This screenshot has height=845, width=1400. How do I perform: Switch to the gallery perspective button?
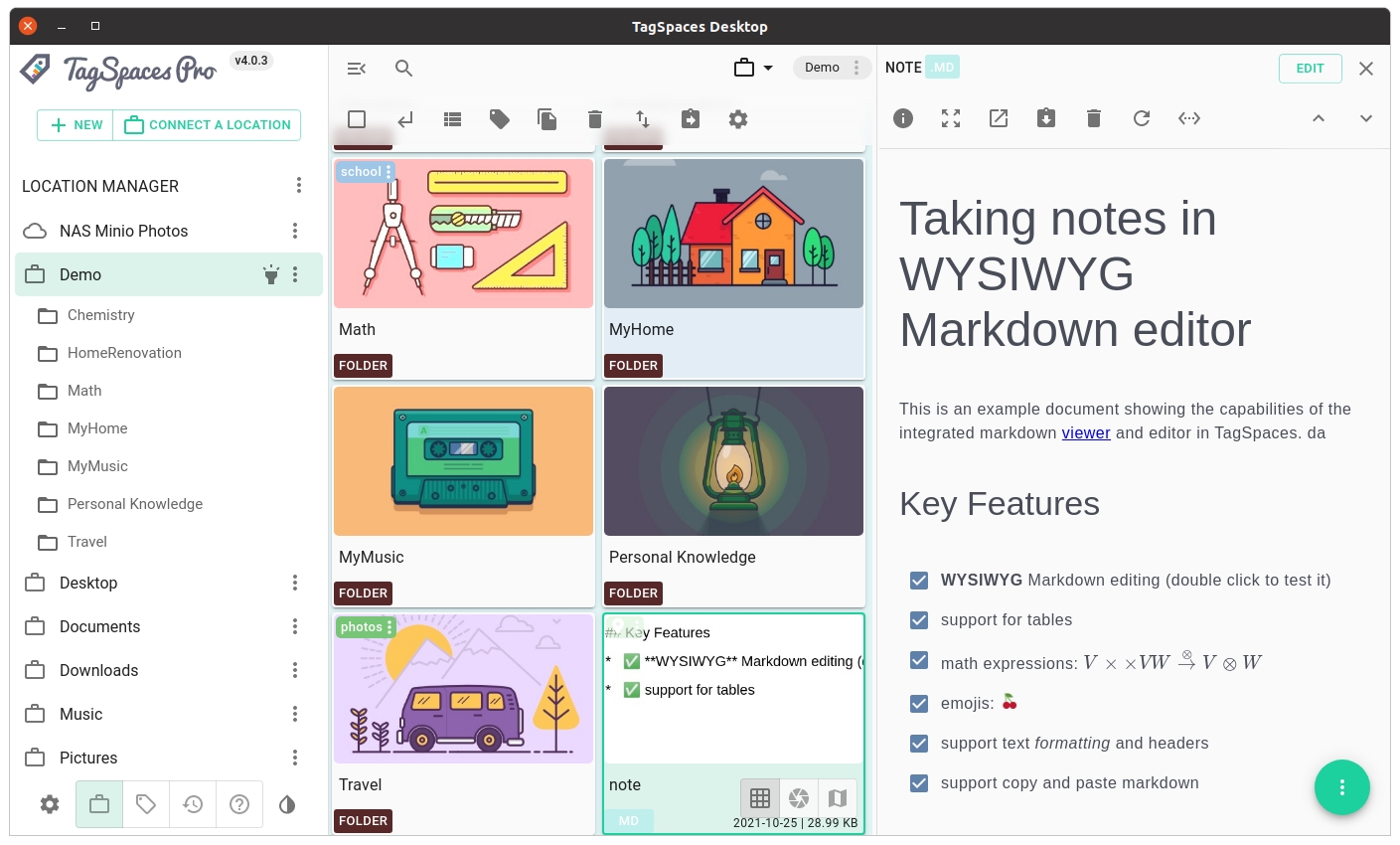point(799,797)
